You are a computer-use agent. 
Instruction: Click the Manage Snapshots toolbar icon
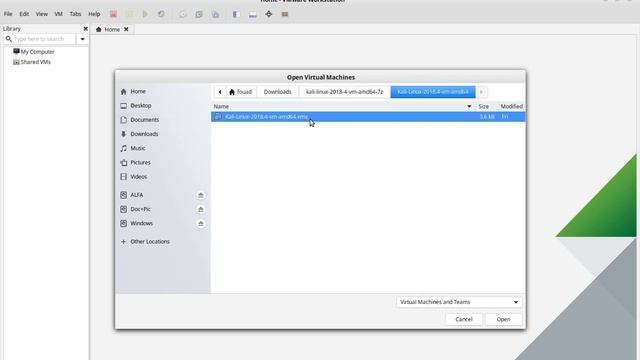coord(215,14)
